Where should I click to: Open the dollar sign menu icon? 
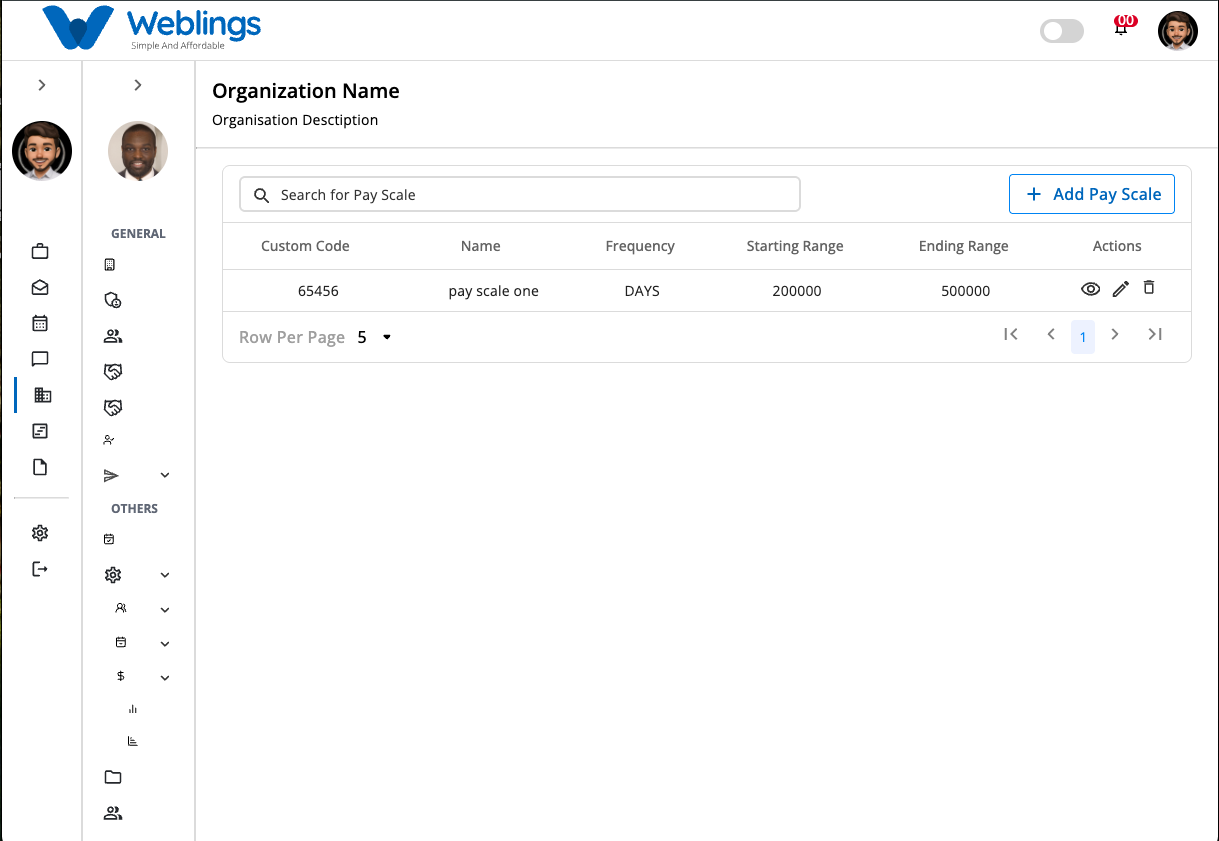coord(121,676)
